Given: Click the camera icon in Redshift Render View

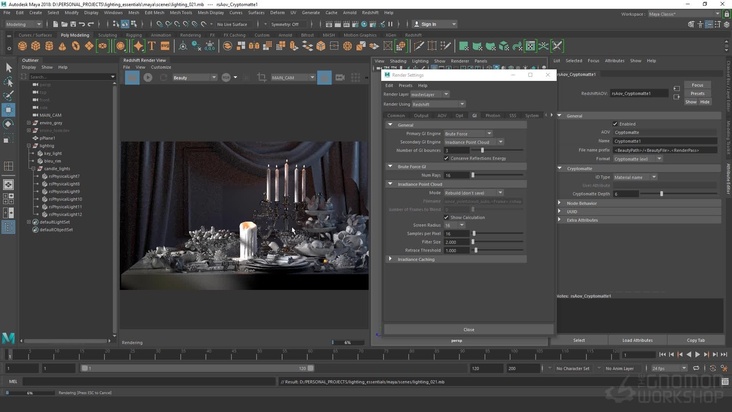Looking at the screenshot, I should point(340,77).
